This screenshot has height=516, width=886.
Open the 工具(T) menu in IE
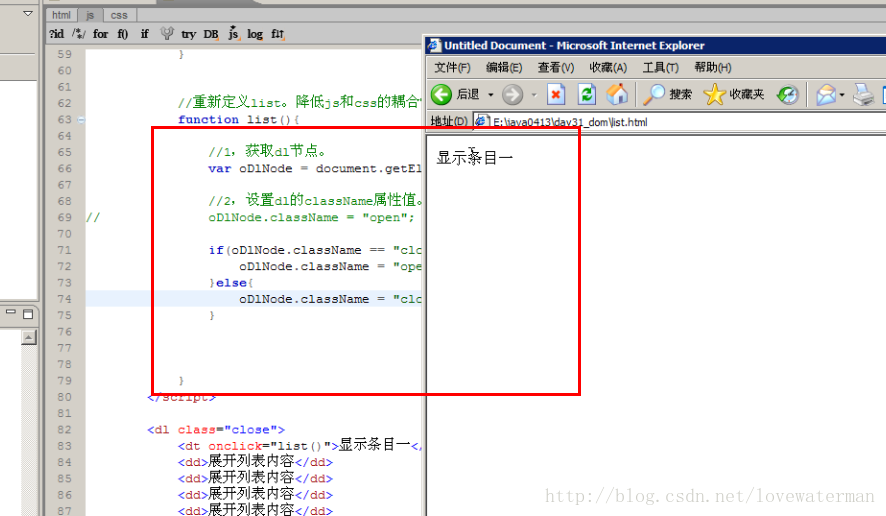click(x=661, y=68)
